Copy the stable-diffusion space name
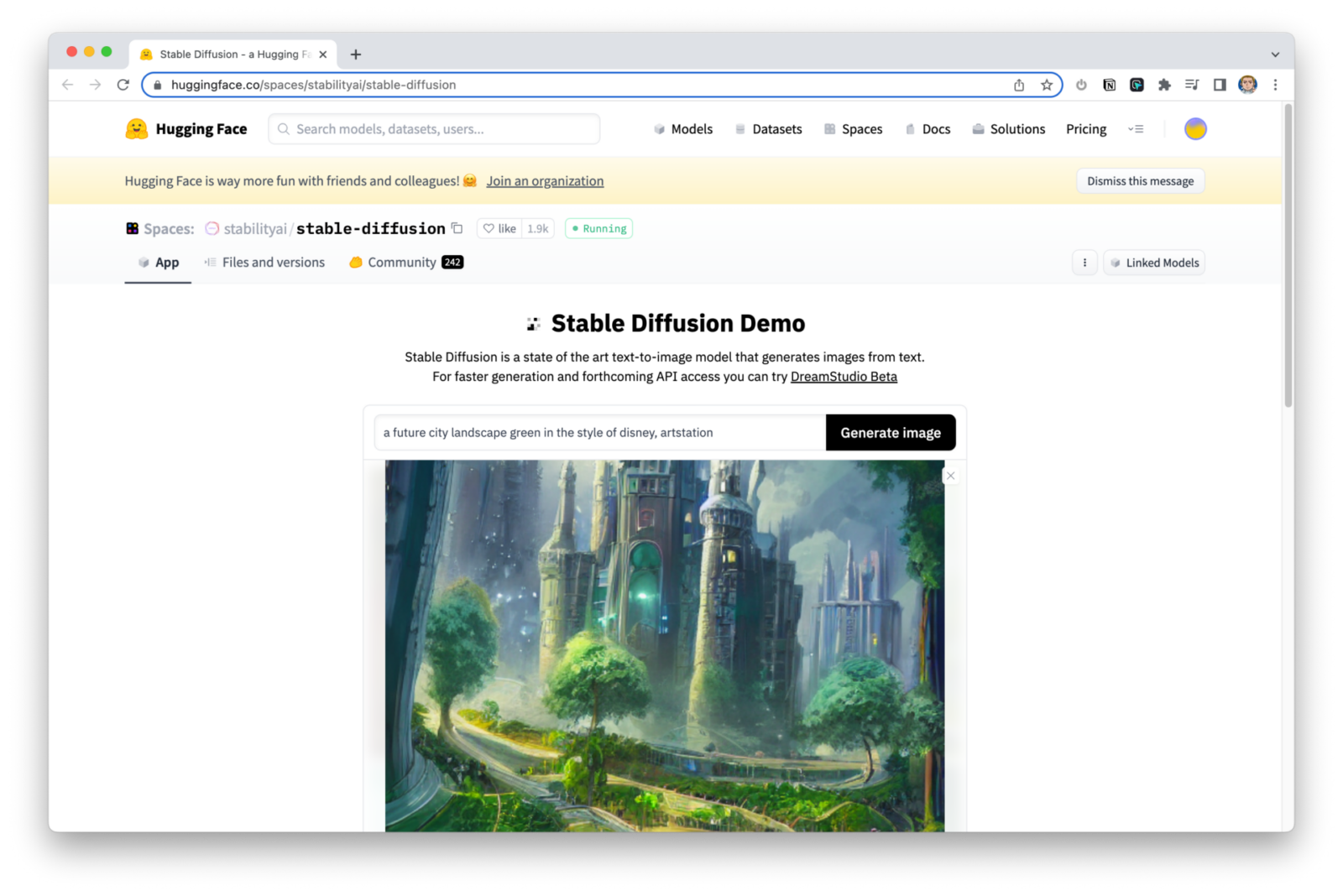Screen dimensions: 1343x896 [457, 228]
